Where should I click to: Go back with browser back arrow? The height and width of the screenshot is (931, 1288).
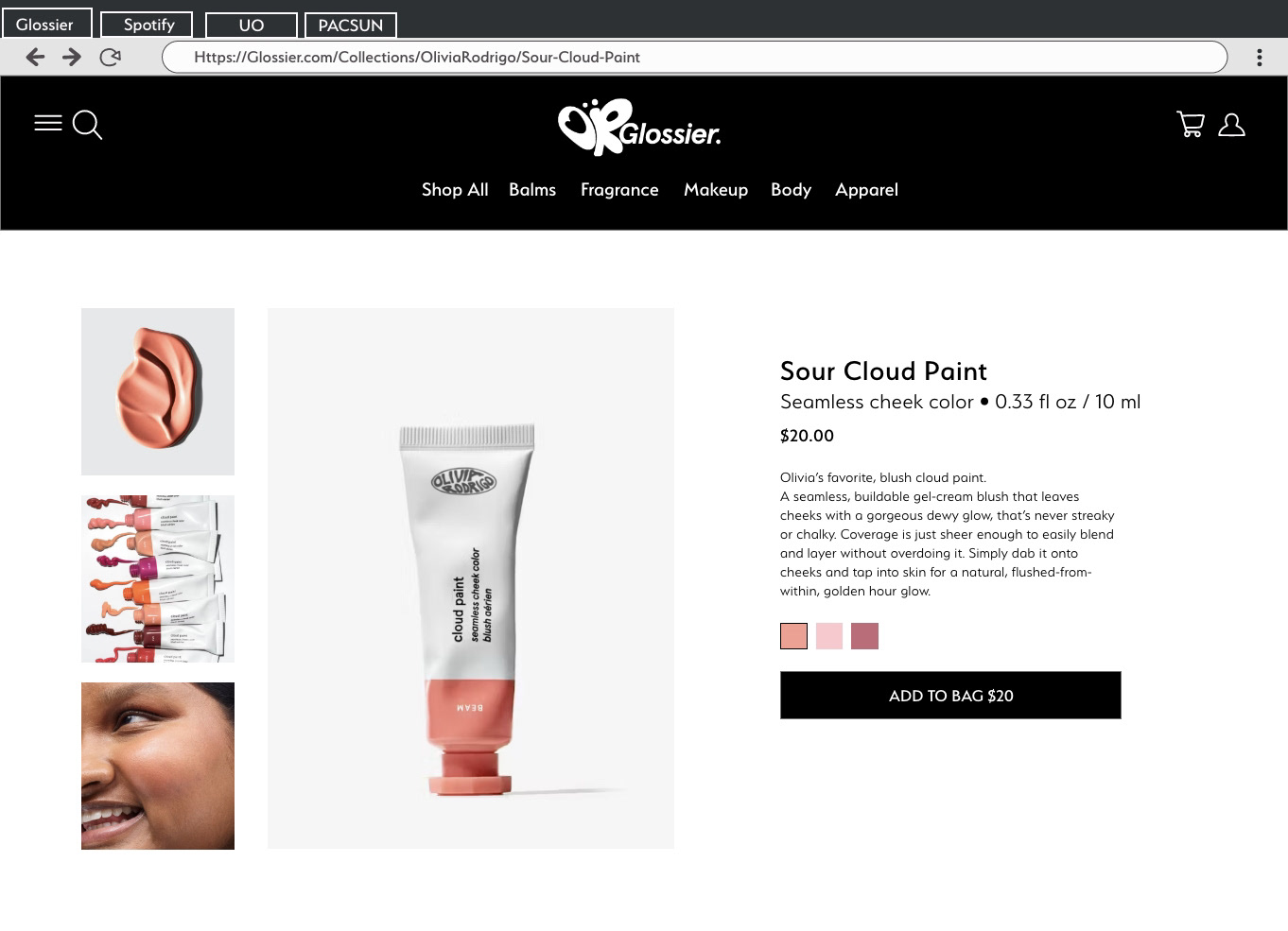click(x=35, y=57)
